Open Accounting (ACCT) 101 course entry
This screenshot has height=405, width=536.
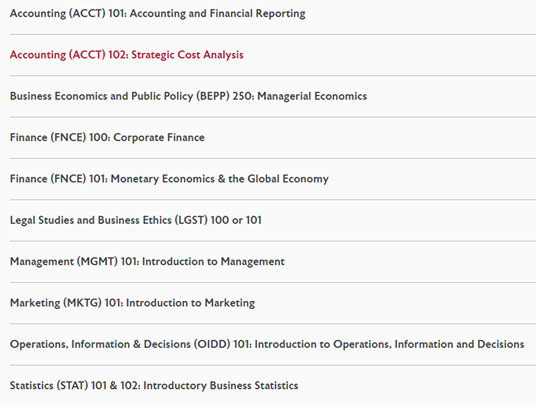click(158, 14)
